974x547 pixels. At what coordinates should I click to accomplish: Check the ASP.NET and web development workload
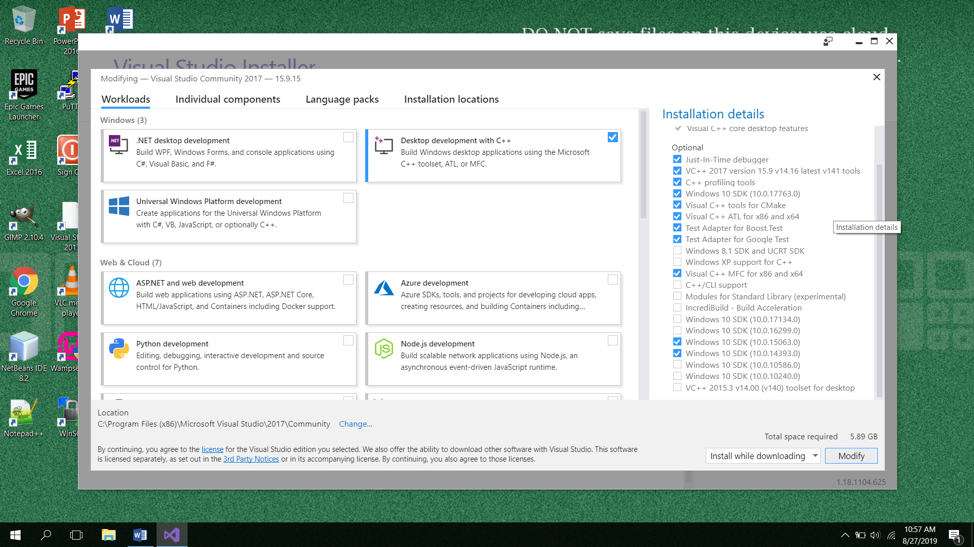click(348, 279)
